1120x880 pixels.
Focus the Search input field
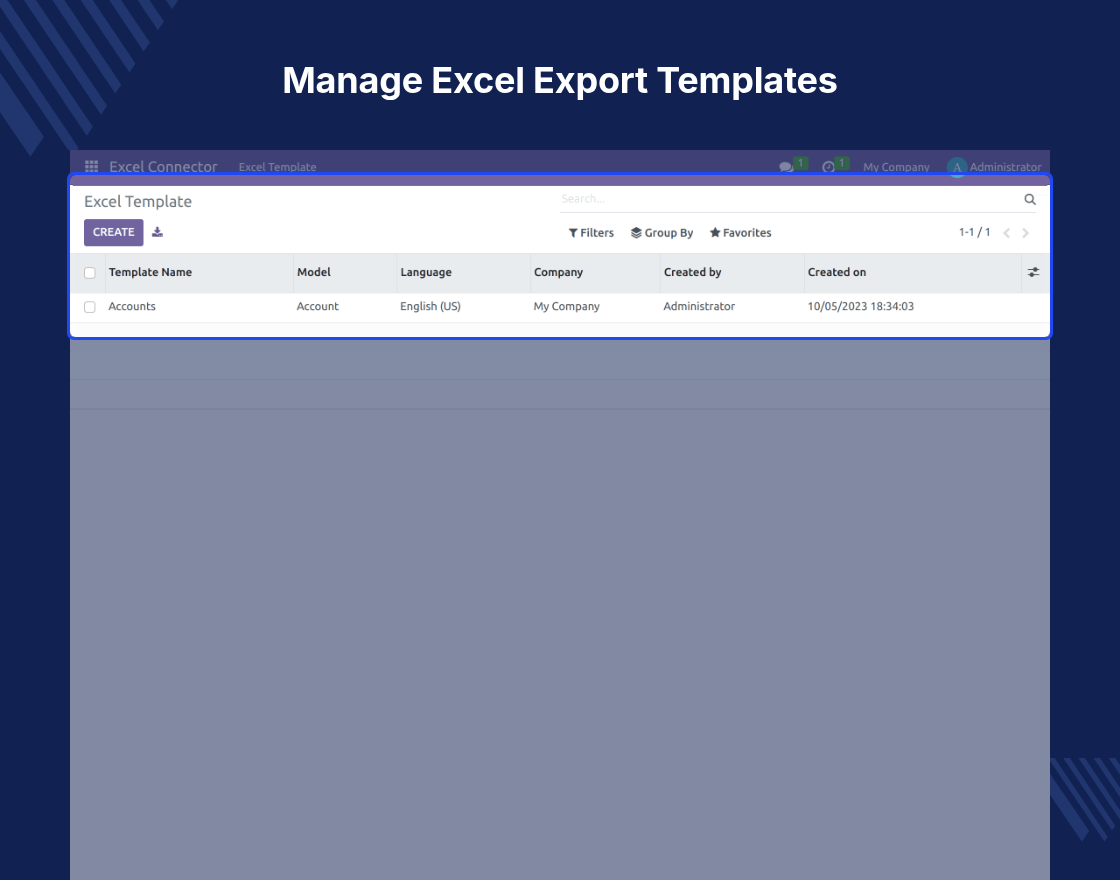[791, 199]
